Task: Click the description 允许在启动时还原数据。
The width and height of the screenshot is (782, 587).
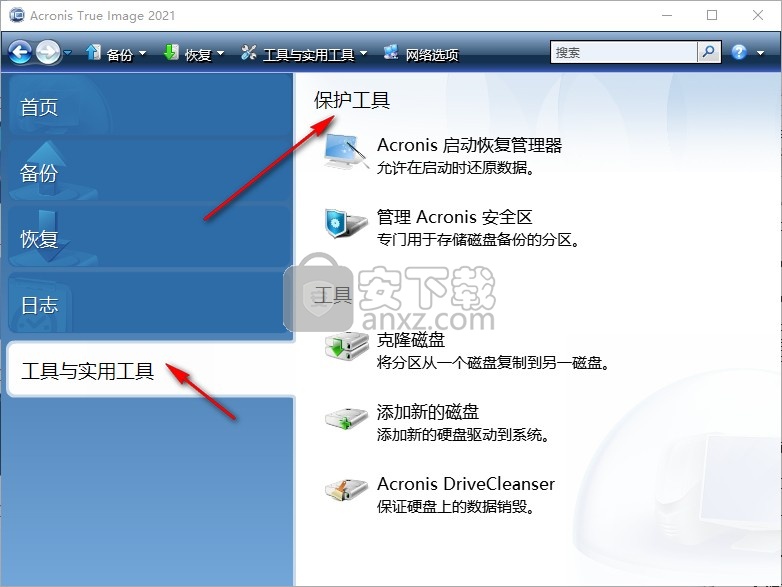Action: click(x=456, y=168)
